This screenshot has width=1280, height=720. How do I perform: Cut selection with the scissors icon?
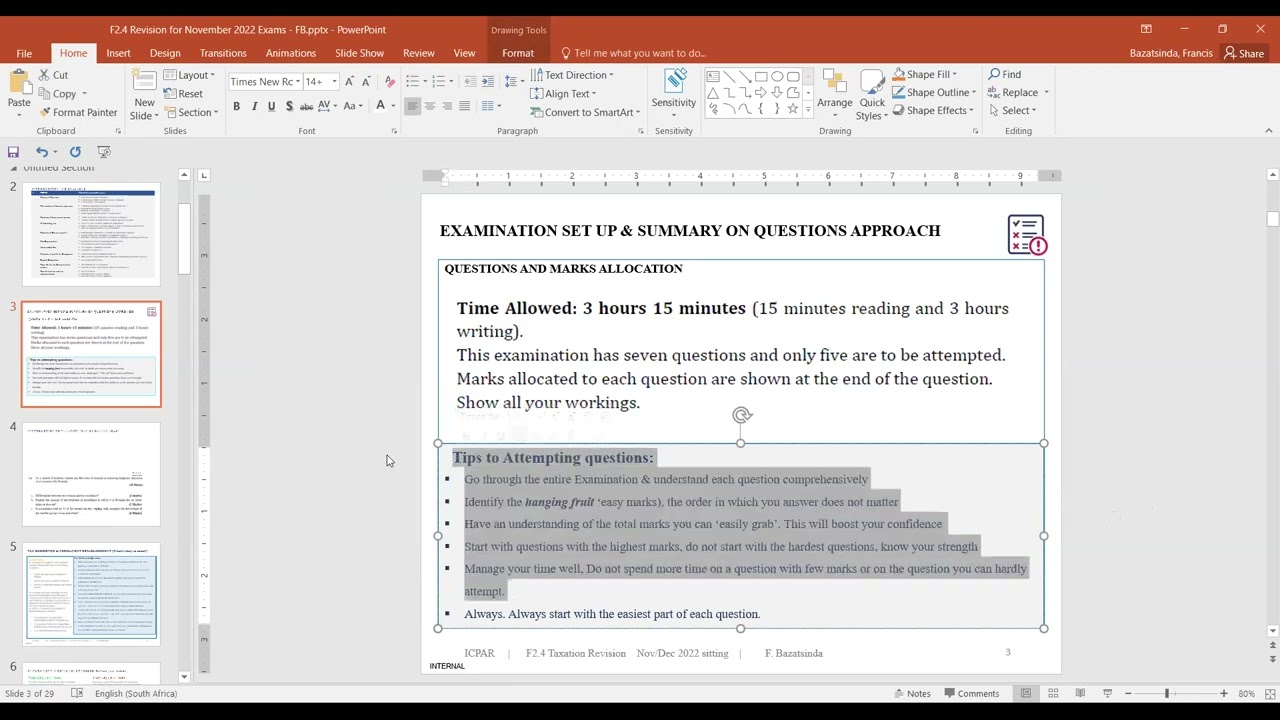[52, 75]
